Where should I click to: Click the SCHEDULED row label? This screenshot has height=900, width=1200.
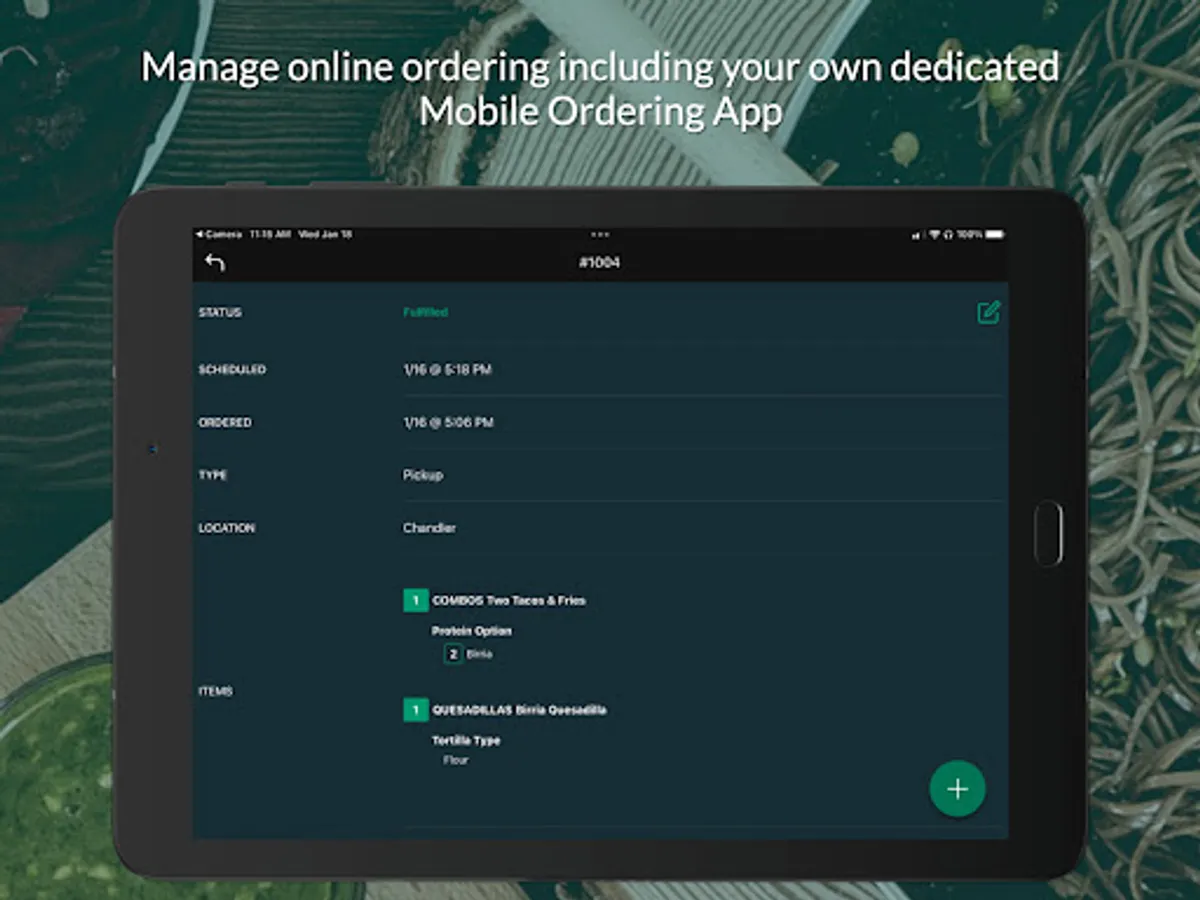click(232, 370)
